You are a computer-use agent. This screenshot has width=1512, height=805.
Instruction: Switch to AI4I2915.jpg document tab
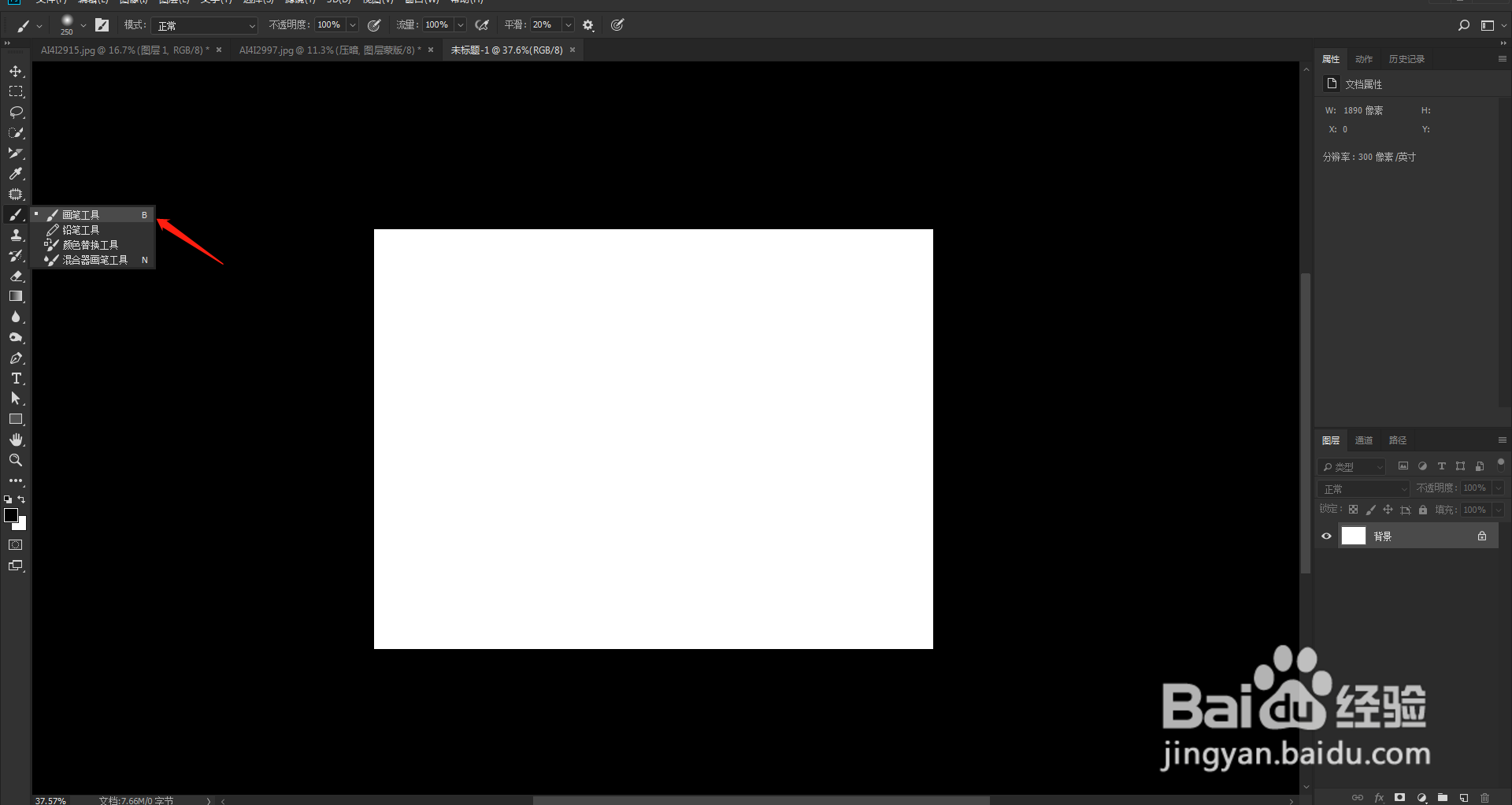click(x=125, y=50)
